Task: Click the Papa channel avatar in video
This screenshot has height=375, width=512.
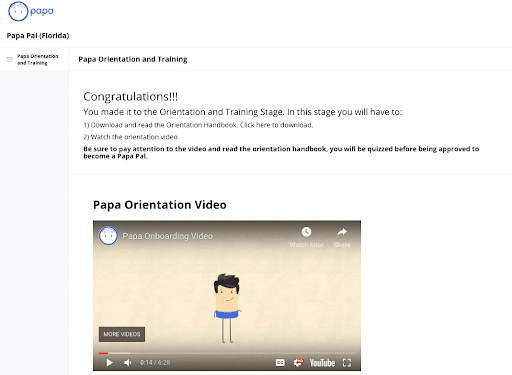Action: [108, 236]
